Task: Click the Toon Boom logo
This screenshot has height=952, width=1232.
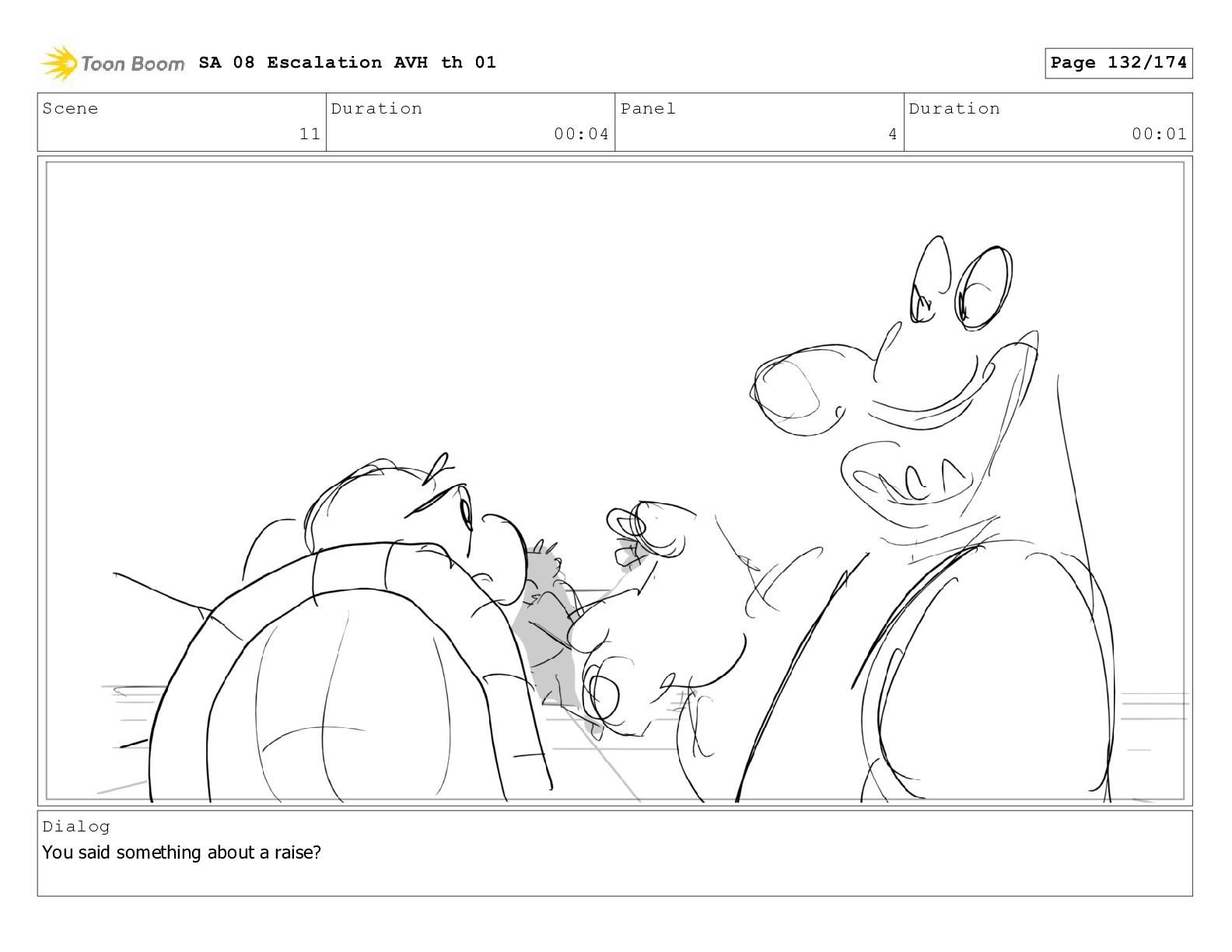Action: (x=113, y=63)
